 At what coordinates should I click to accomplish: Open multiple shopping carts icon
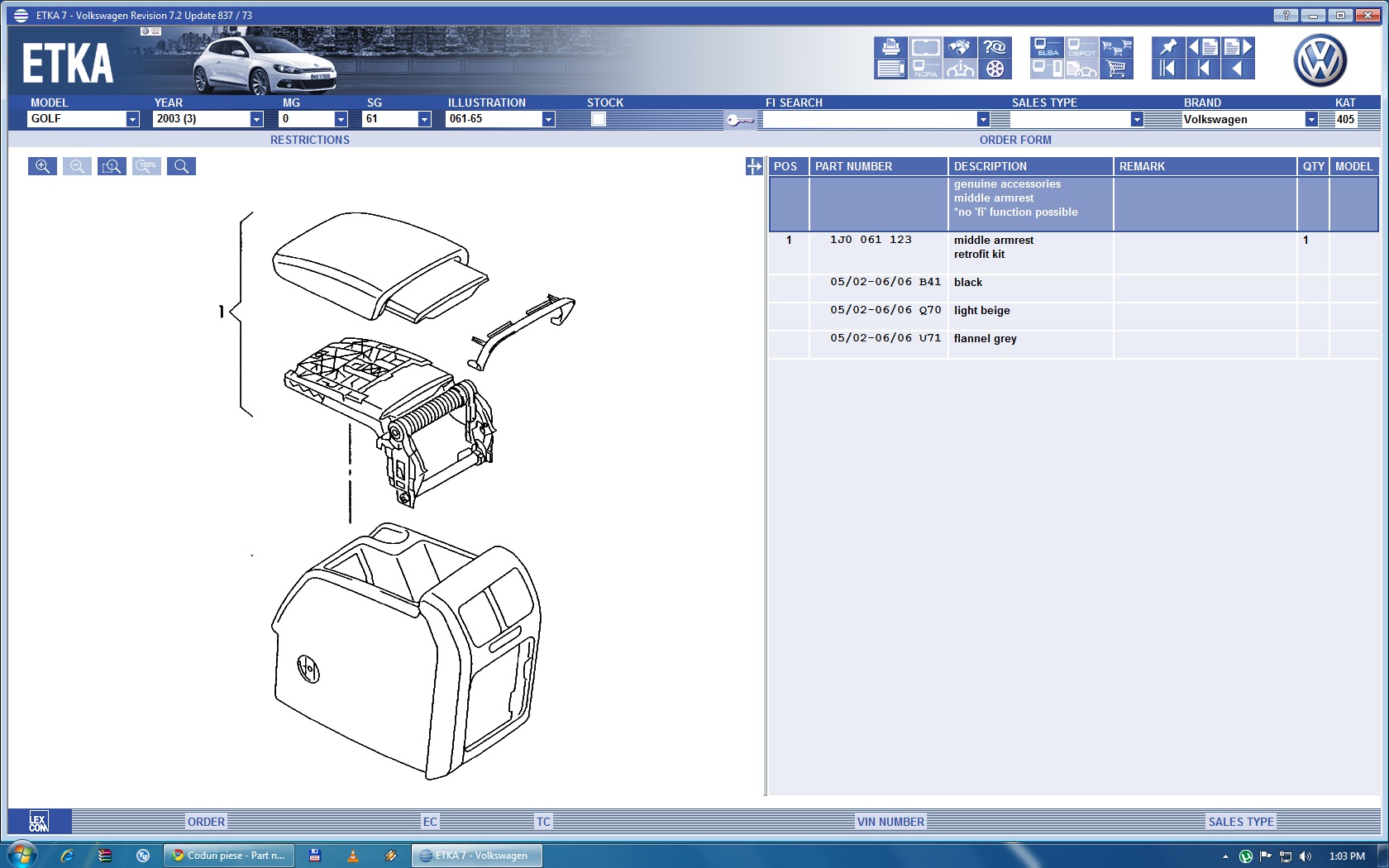coord(1116,47)
